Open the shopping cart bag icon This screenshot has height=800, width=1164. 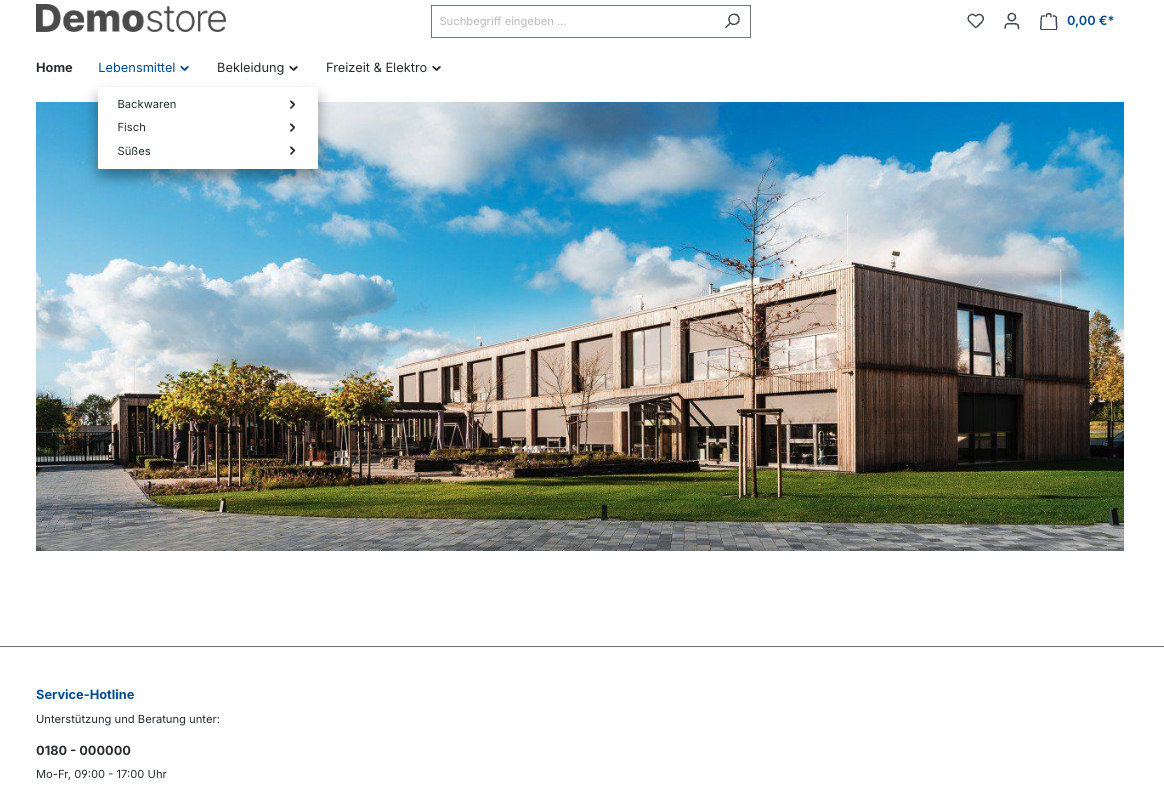pyautogui.click(x=1048, y=21)
